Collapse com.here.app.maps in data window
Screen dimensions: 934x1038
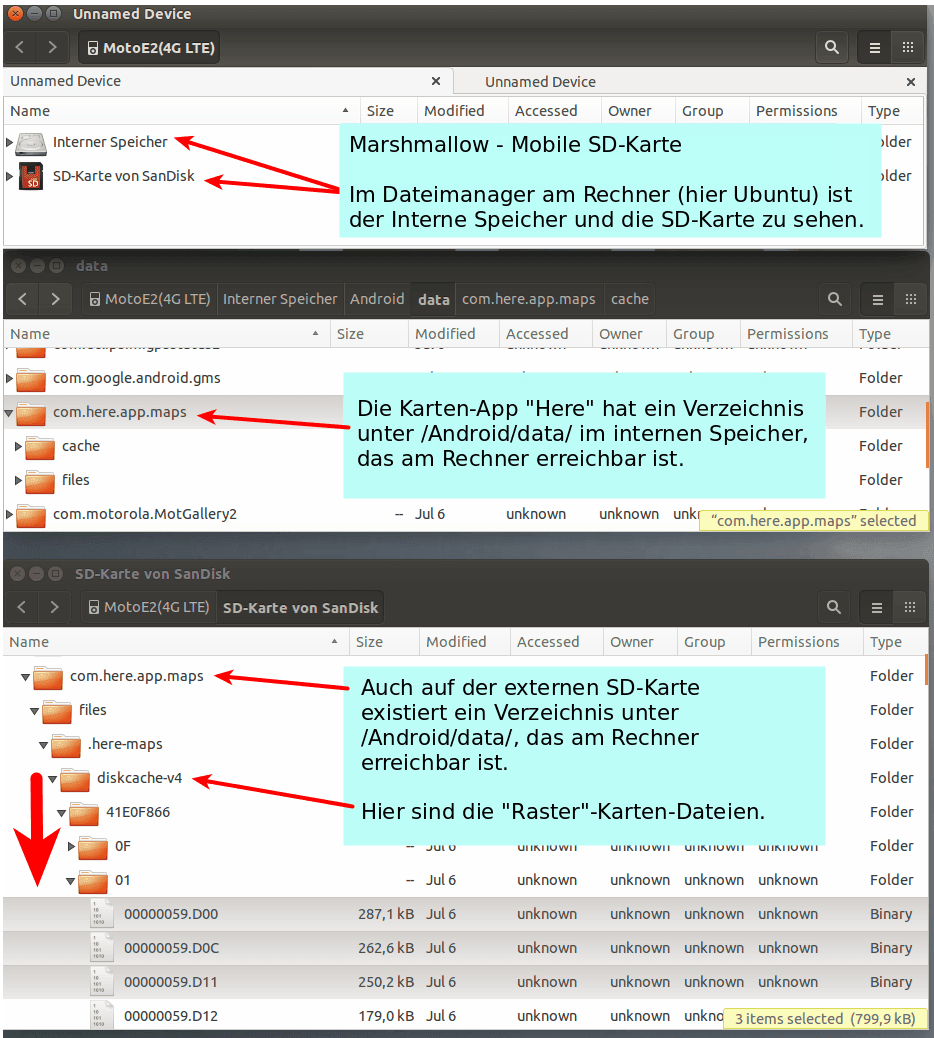point(9,412)
